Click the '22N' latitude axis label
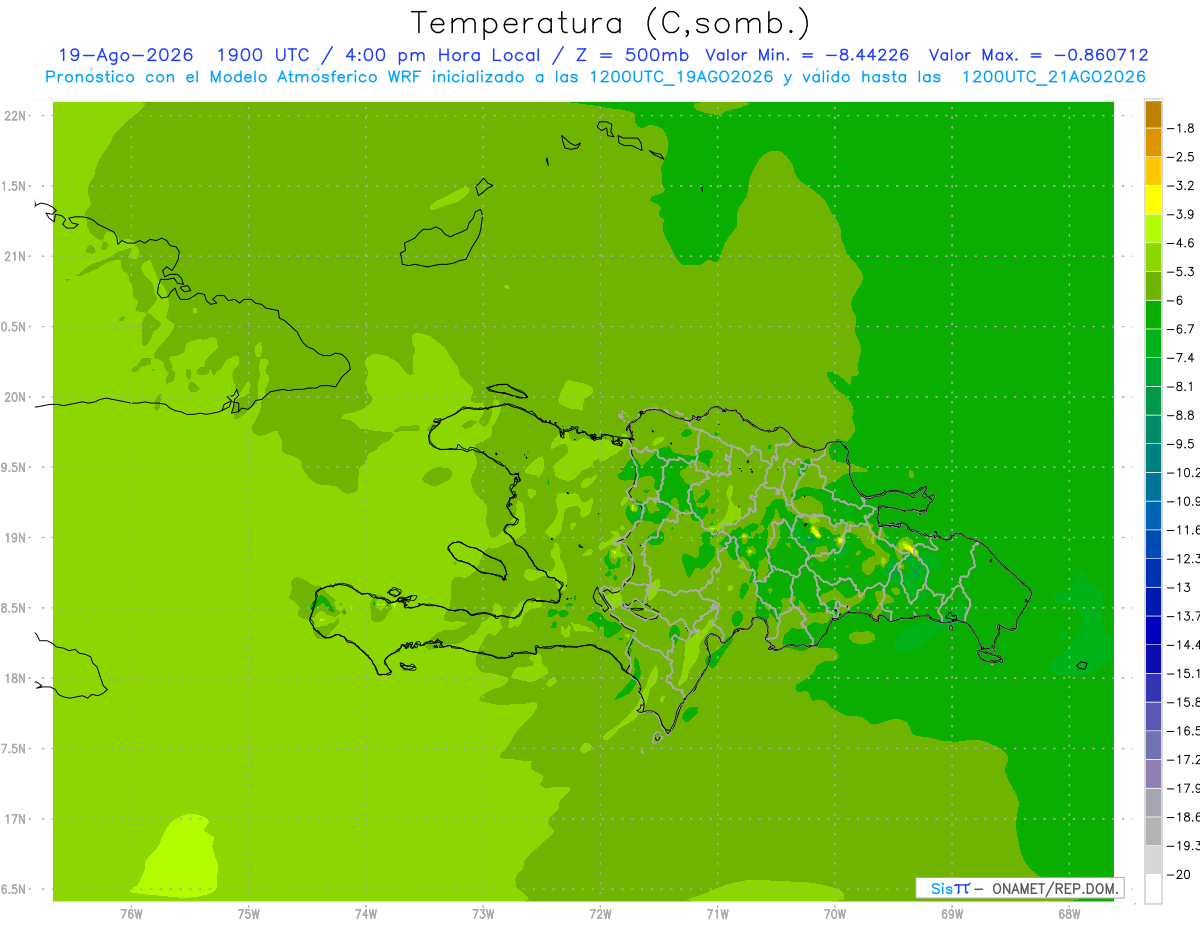 (x=15, y=115)
